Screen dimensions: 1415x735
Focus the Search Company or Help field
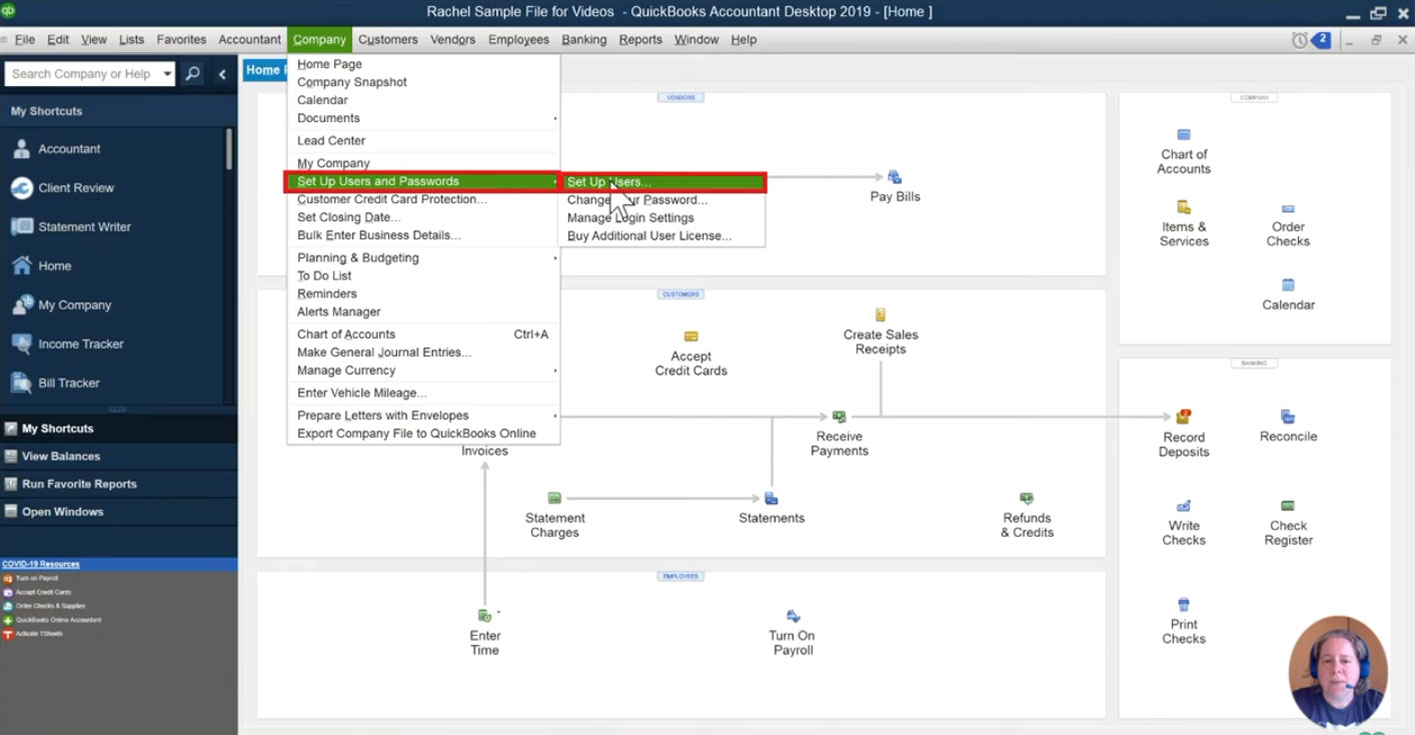(83, 74)
